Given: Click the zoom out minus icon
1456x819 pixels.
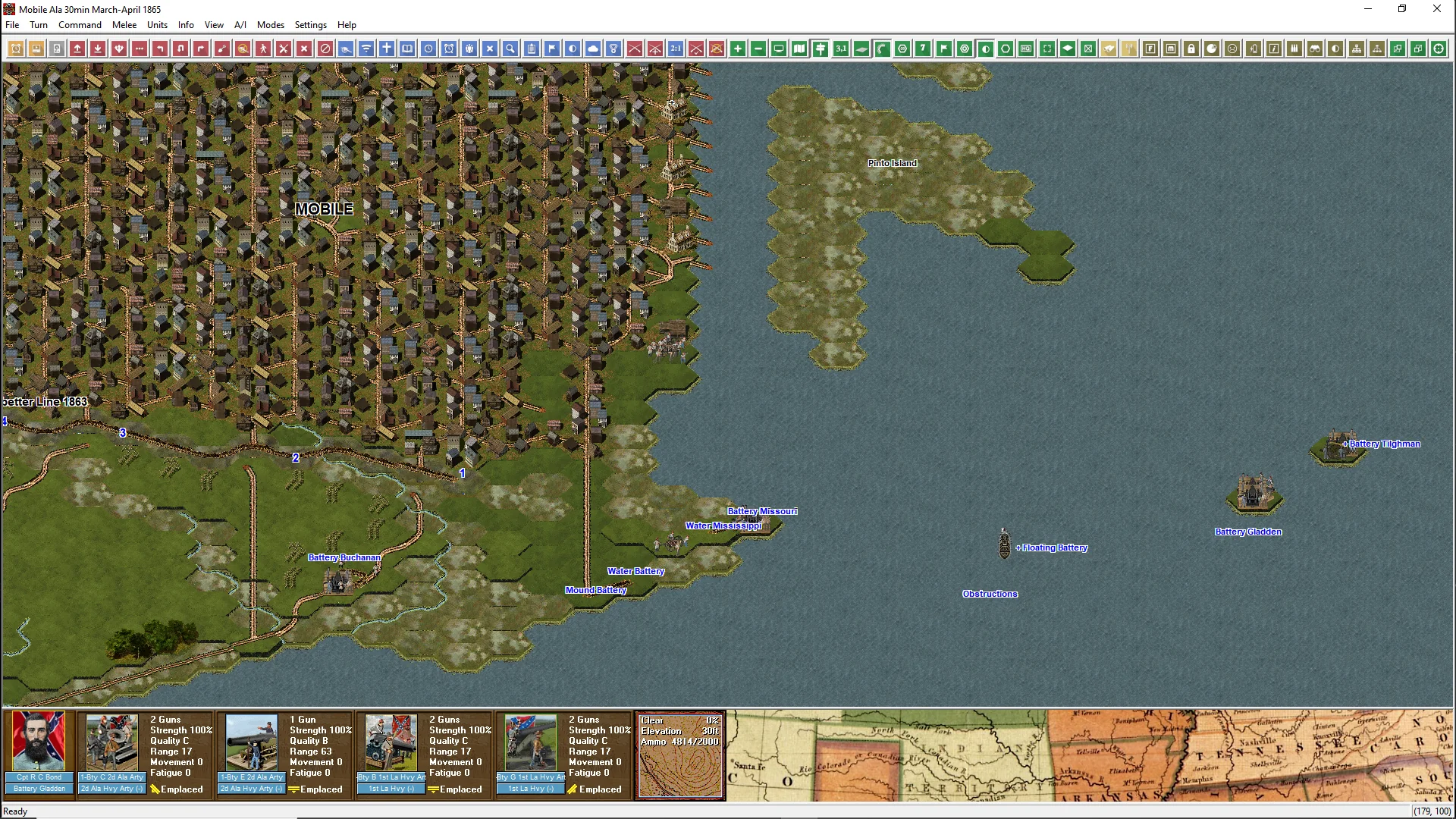Looking at the screenshot, I should (758, 49).
